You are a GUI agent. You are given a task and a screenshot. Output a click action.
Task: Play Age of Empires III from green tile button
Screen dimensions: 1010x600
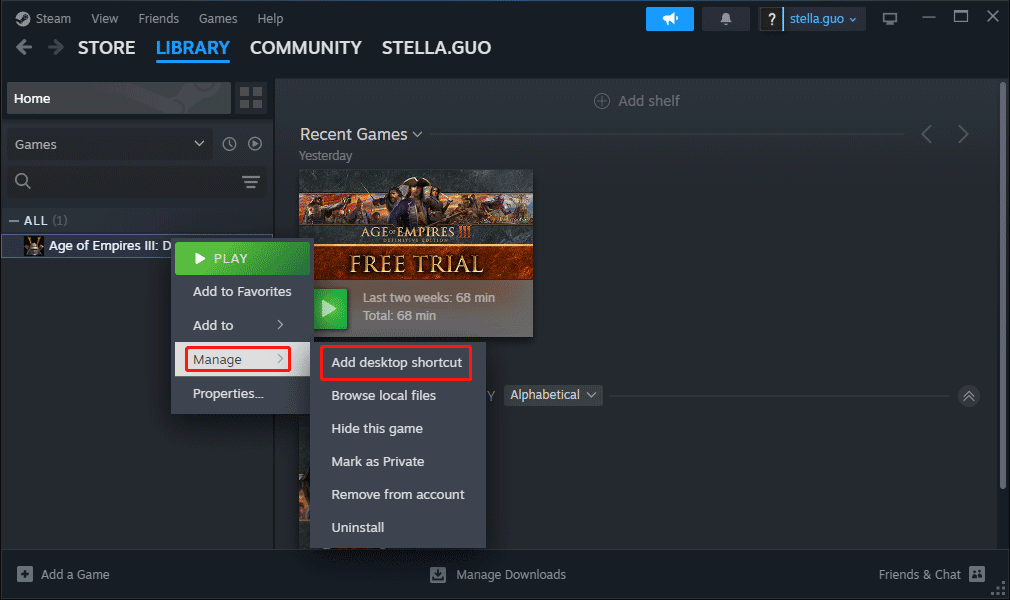tap(330, 309)
